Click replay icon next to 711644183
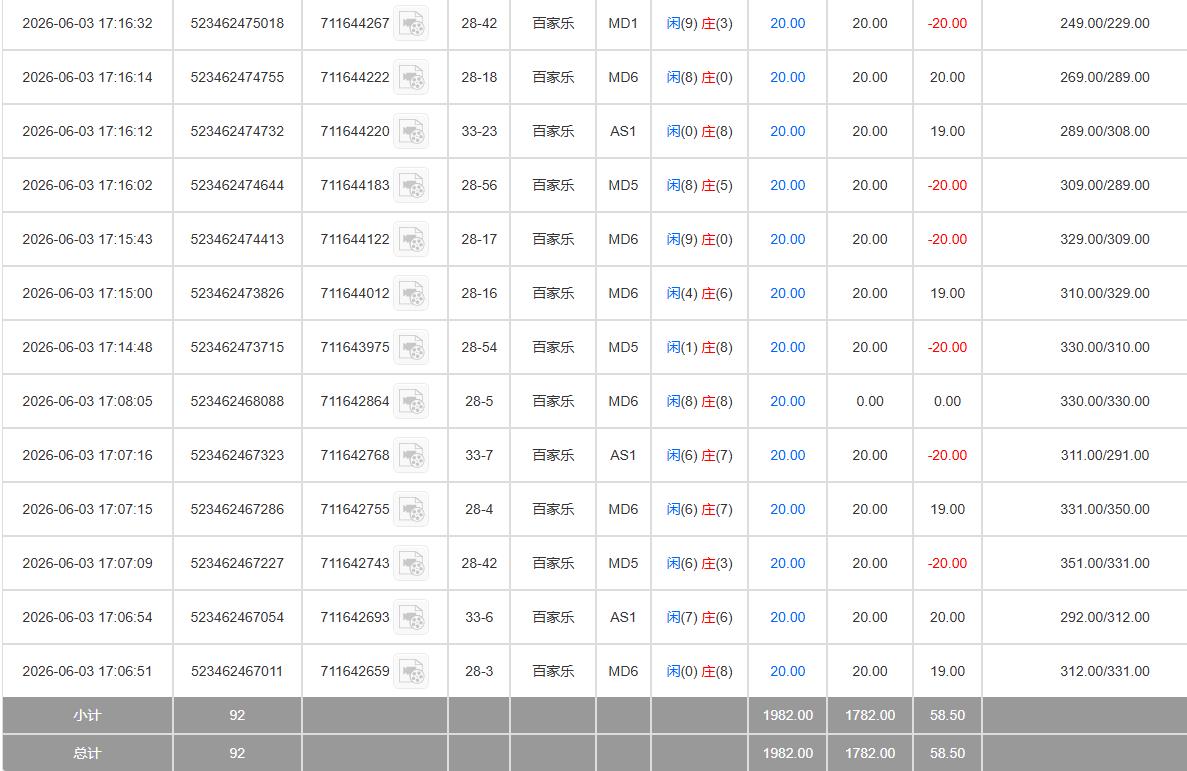The image size is (1187, 771). click(x=412, y=186)
